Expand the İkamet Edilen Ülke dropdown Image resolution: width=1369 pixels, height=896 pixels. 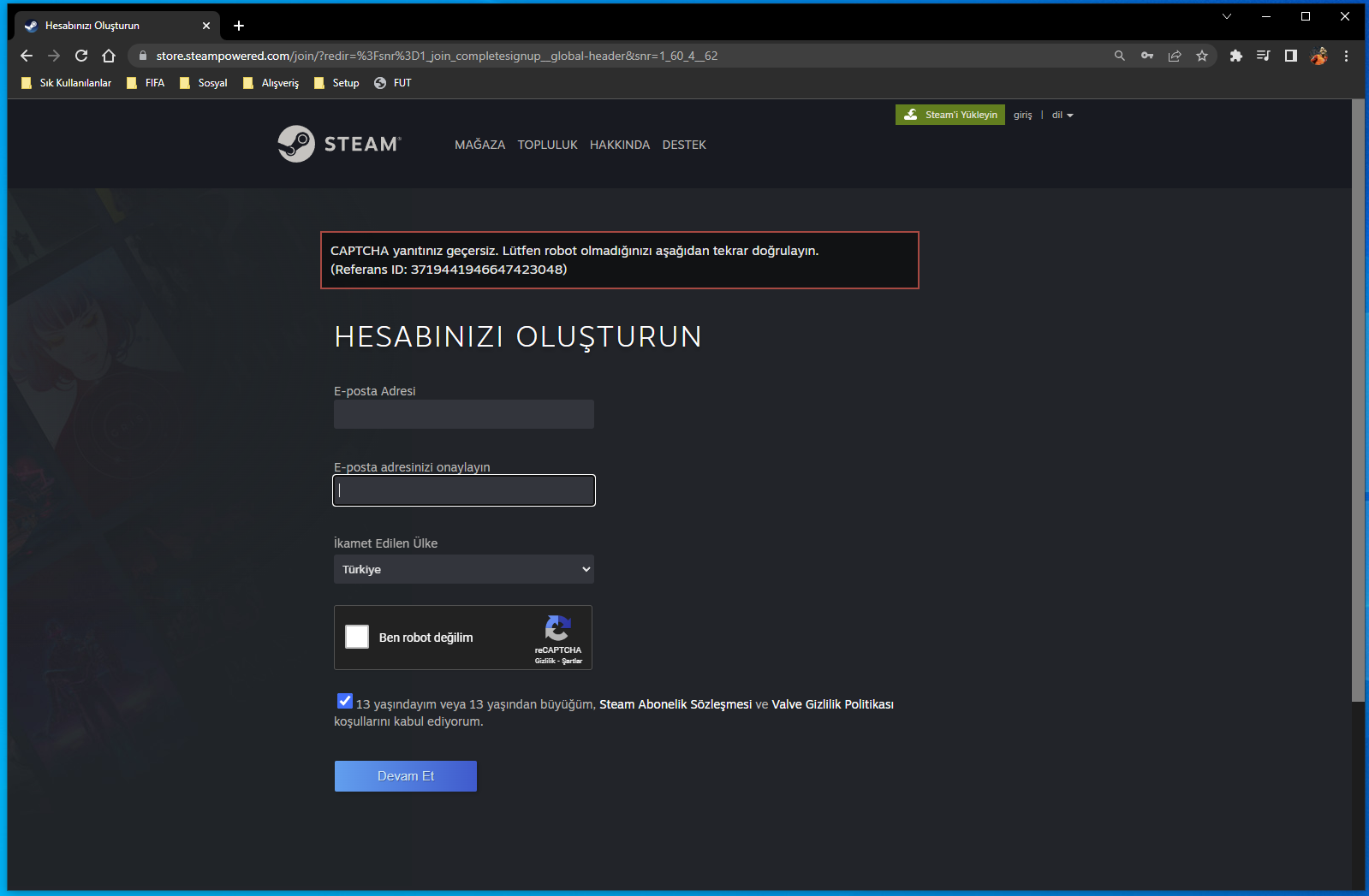click(x=464, y=569)
